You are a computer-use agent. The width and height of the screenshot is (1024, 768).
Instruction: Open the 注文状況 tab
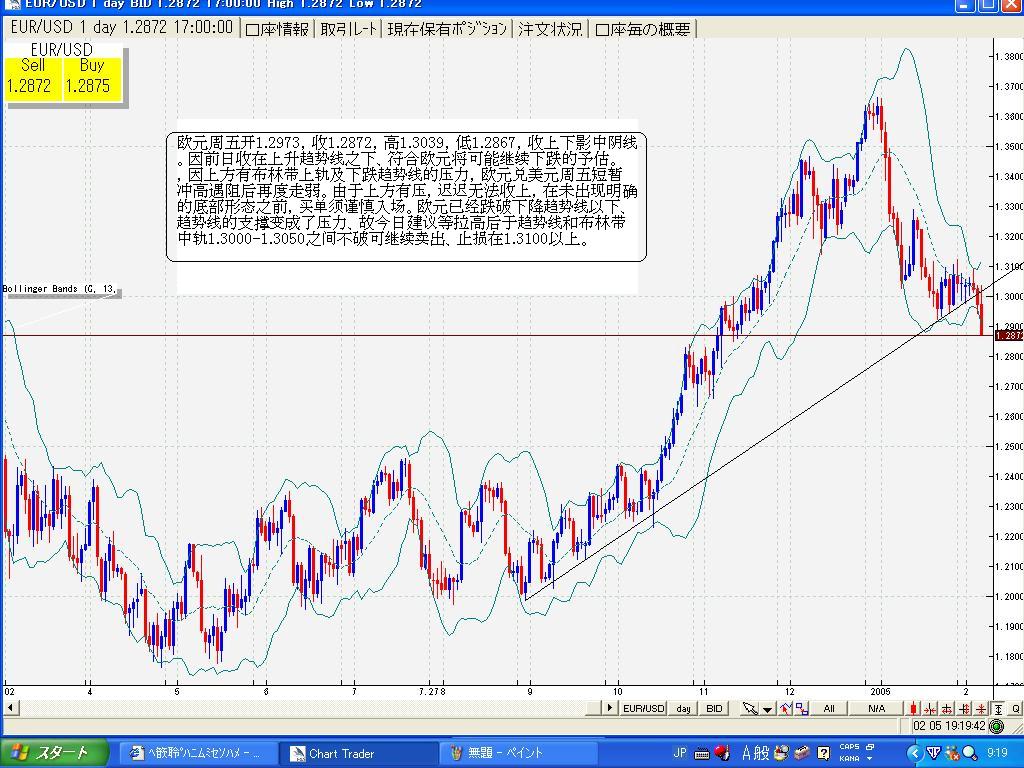[549, 29]
